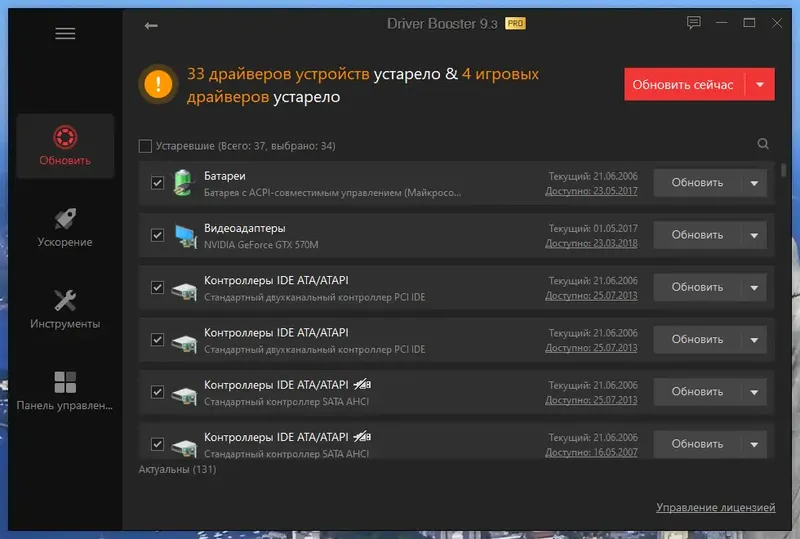Open the Доступно: 16.05.2007 link
This screenshot has width=800, height=539.
tap(591, 452)
